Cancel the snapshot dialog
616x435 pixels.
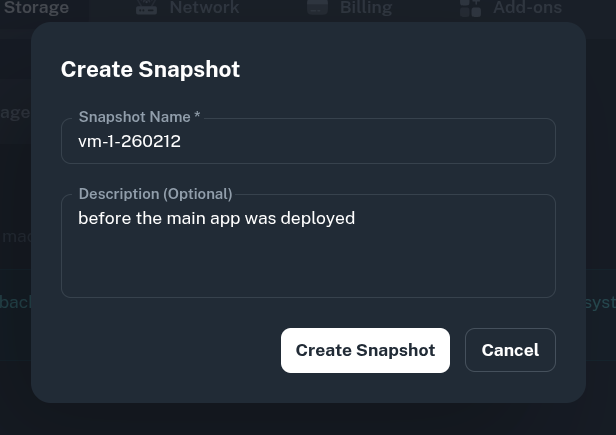click(510, 350)
